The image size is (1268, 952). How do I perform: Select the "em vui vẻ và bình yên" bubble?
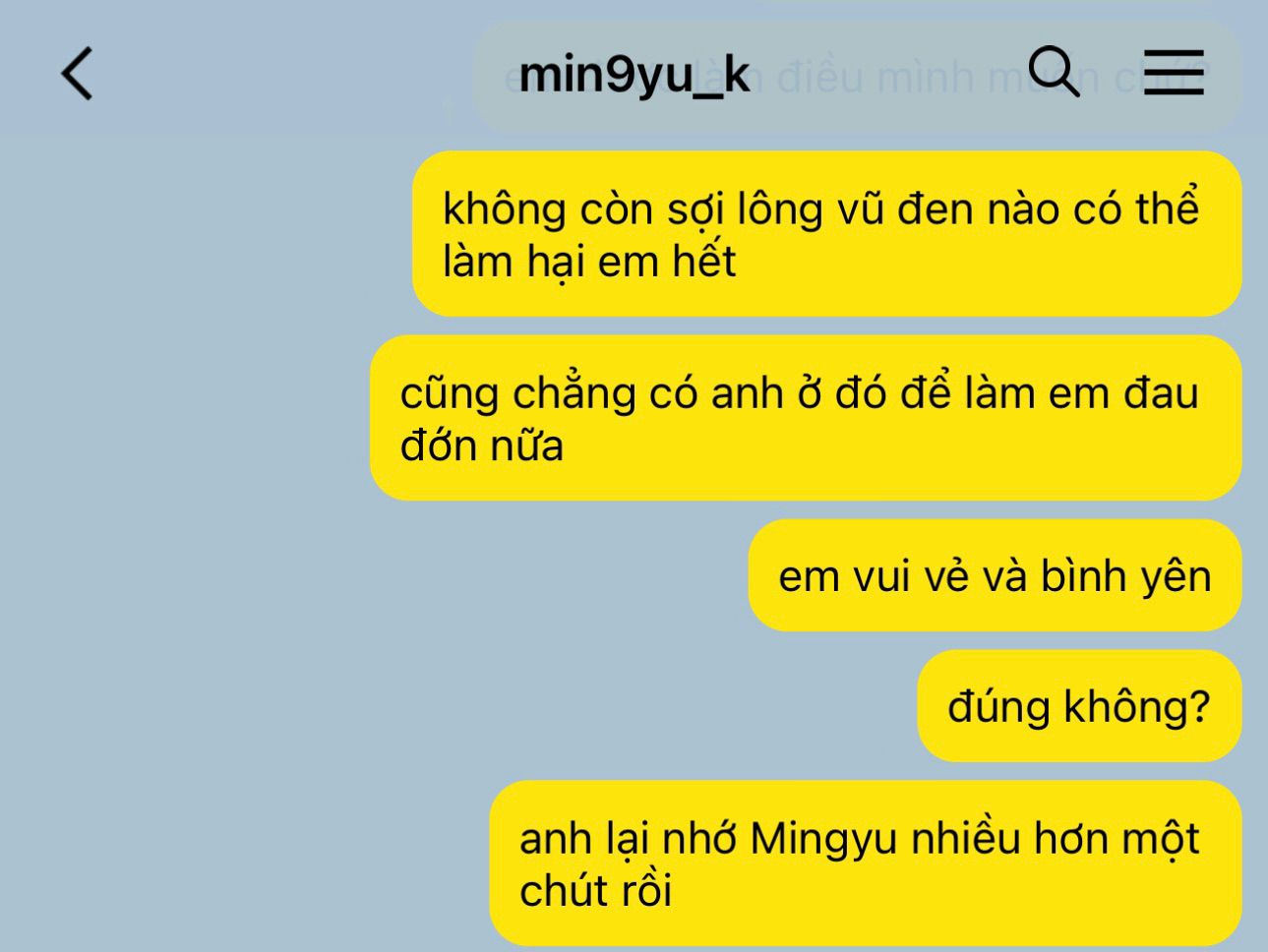(995, 575)
